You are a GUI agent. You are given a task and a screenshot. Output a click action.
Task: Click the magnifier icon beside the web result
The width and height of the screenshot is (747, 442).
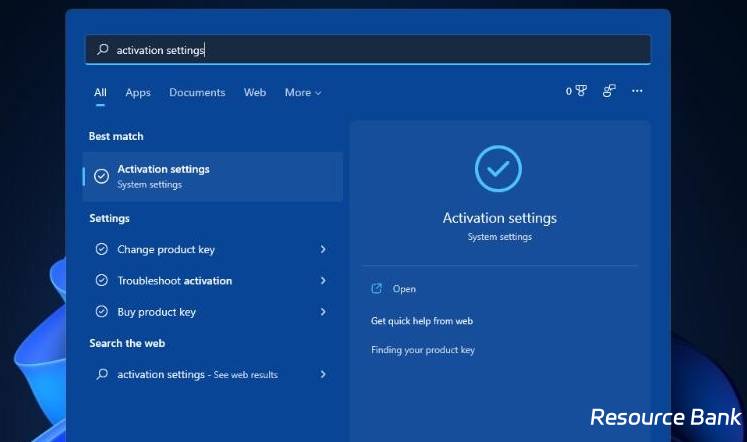(101, 374)
